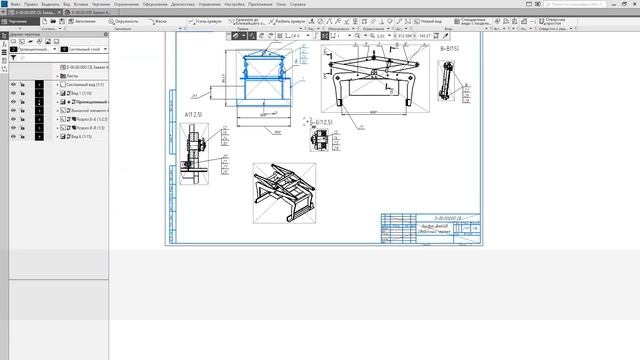Click the search commands input field
The height and width of the screenshot is (360, 640).
pyautogui.click(x=575, y=4)
